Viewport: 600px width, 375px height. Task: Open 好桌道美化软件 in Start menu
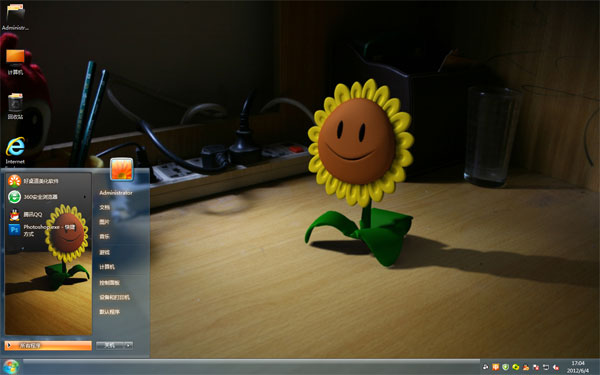48,181
